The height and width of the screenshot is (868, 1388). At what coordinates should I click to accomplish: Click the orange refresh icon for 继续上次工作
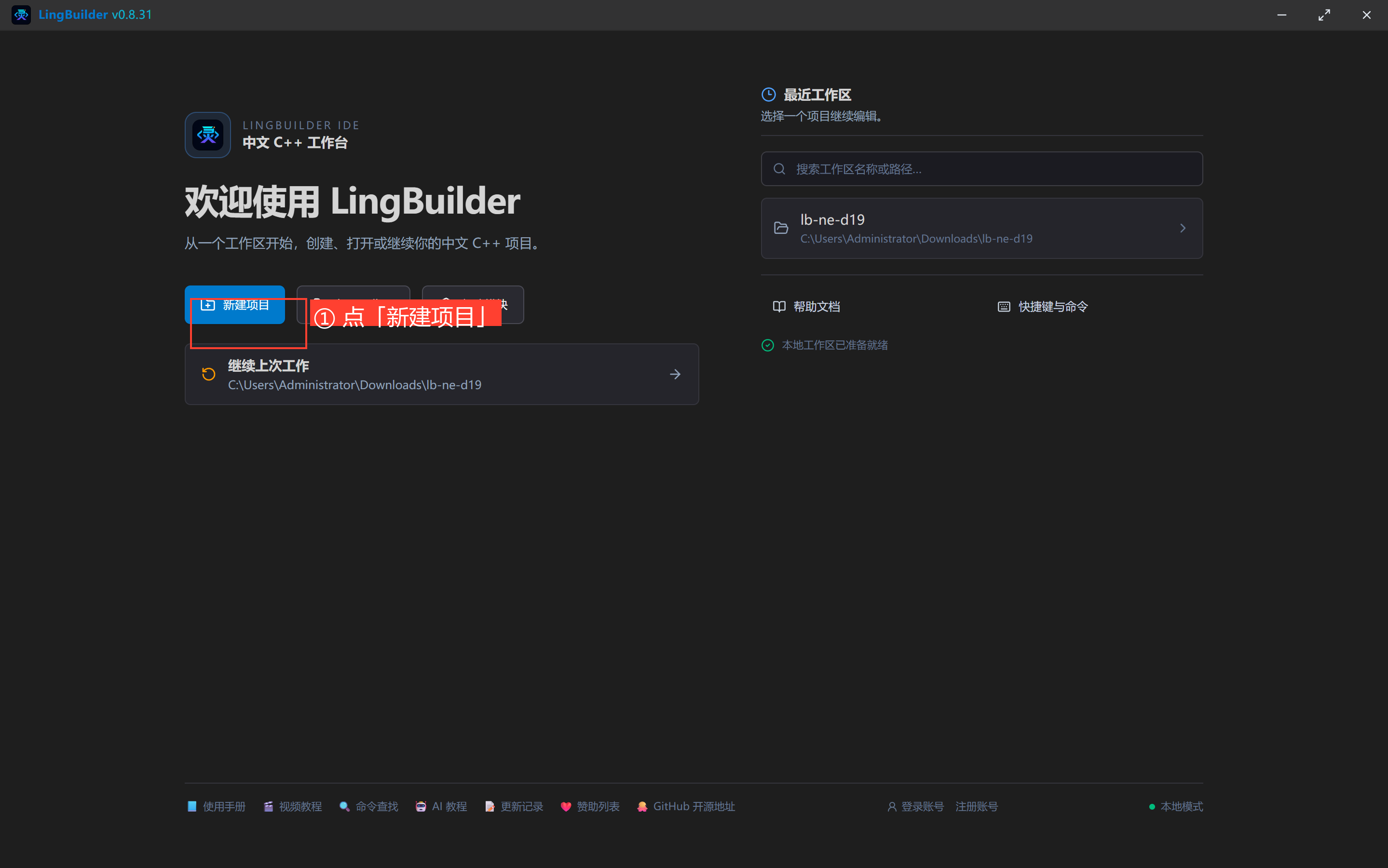[x=208, y=374]
